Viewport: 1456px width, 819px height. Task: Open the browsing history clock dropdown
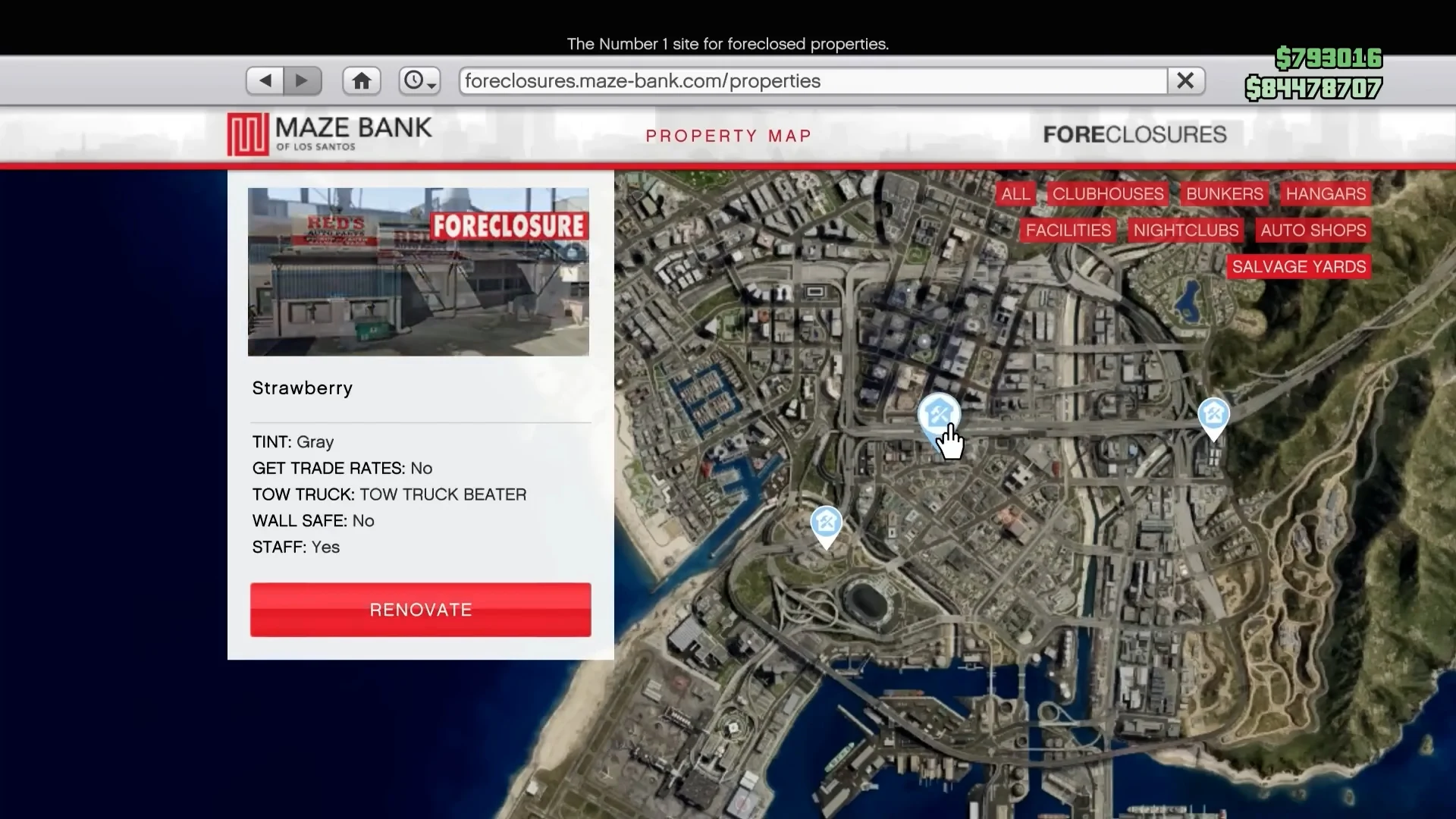419,80
